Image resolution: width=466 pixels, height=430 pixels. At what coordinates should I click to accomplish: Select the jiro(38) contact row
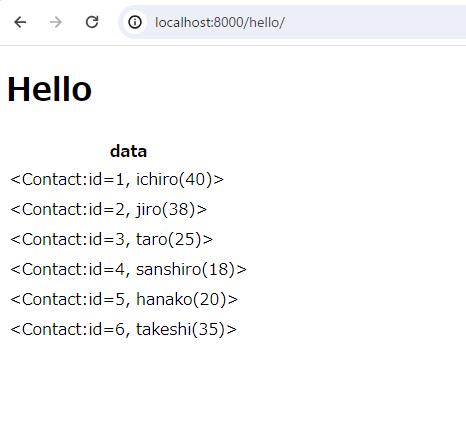click(x=109, y=209)
